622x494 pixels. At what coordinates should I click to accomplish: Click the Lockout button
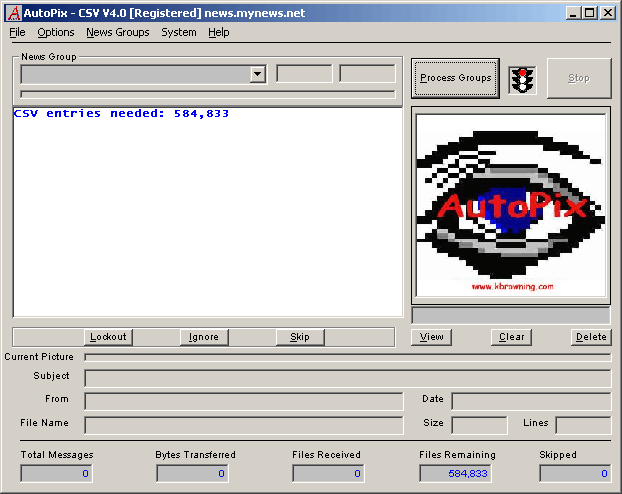[x=108, y=337]
